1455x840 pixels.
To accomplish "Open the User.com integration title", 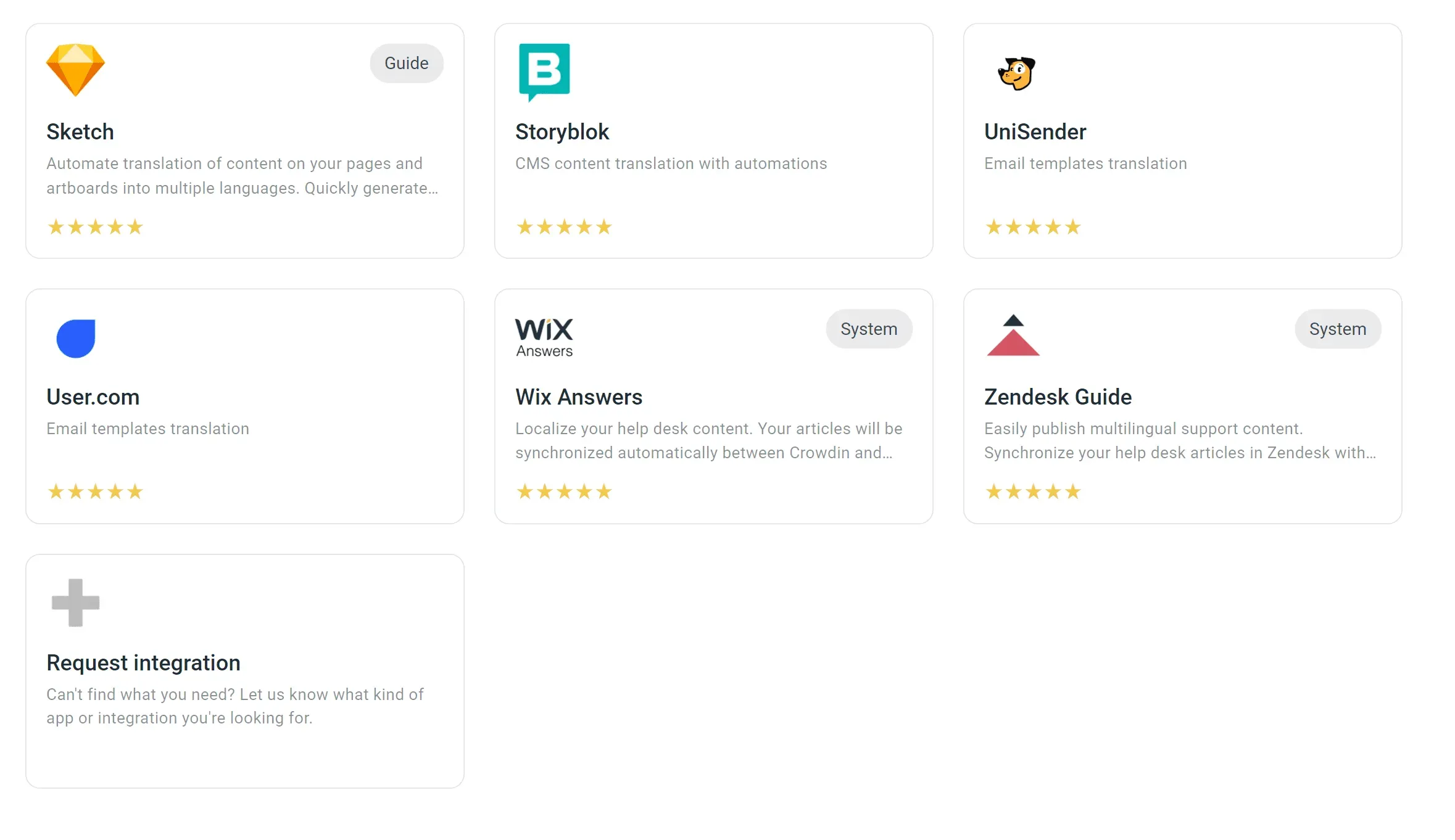I will pyautogui.click(x=93, y=397).
